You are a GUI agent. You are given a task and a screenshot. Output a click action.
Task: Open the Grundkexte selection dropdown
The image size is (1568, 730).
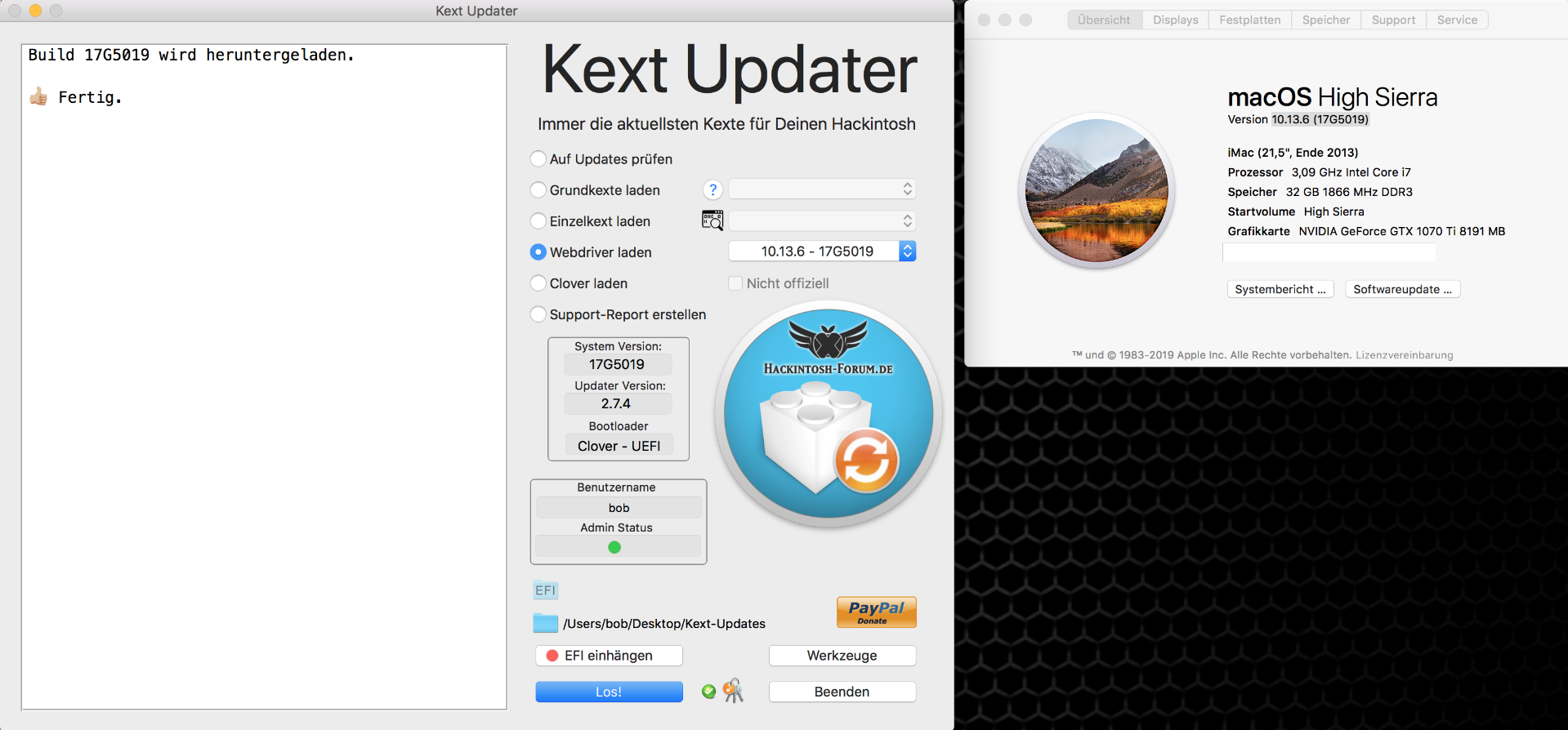822,189
